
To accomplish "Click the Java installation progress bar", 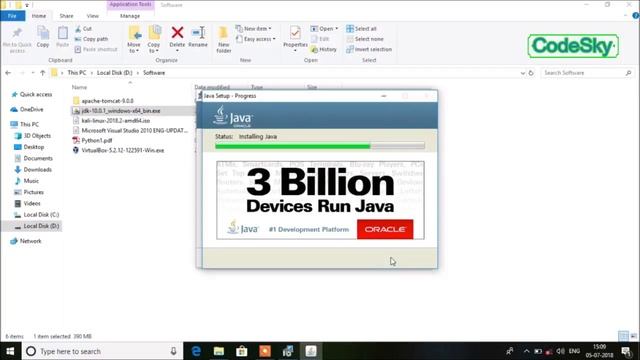I will pyautogui.click(x=320, y=146).
